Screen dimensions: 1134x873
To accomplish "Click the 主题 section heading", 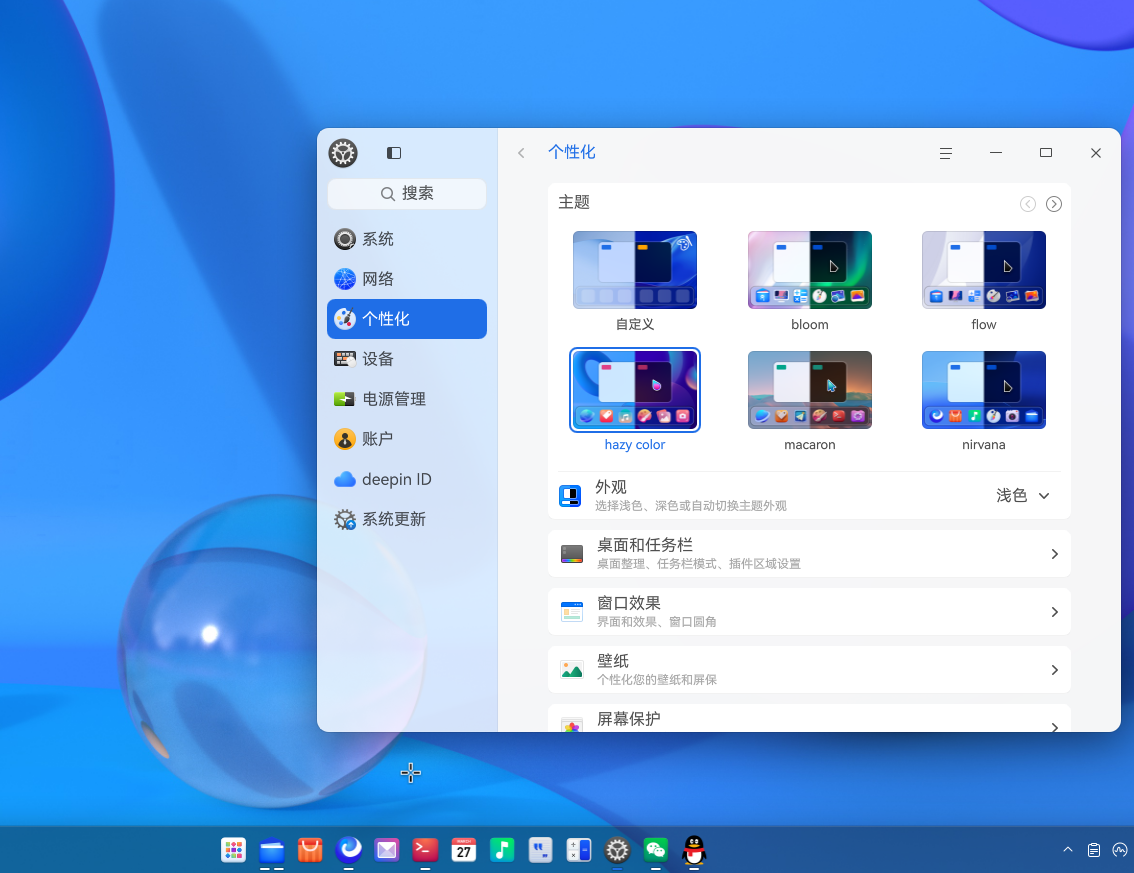I will pos(574,202).
